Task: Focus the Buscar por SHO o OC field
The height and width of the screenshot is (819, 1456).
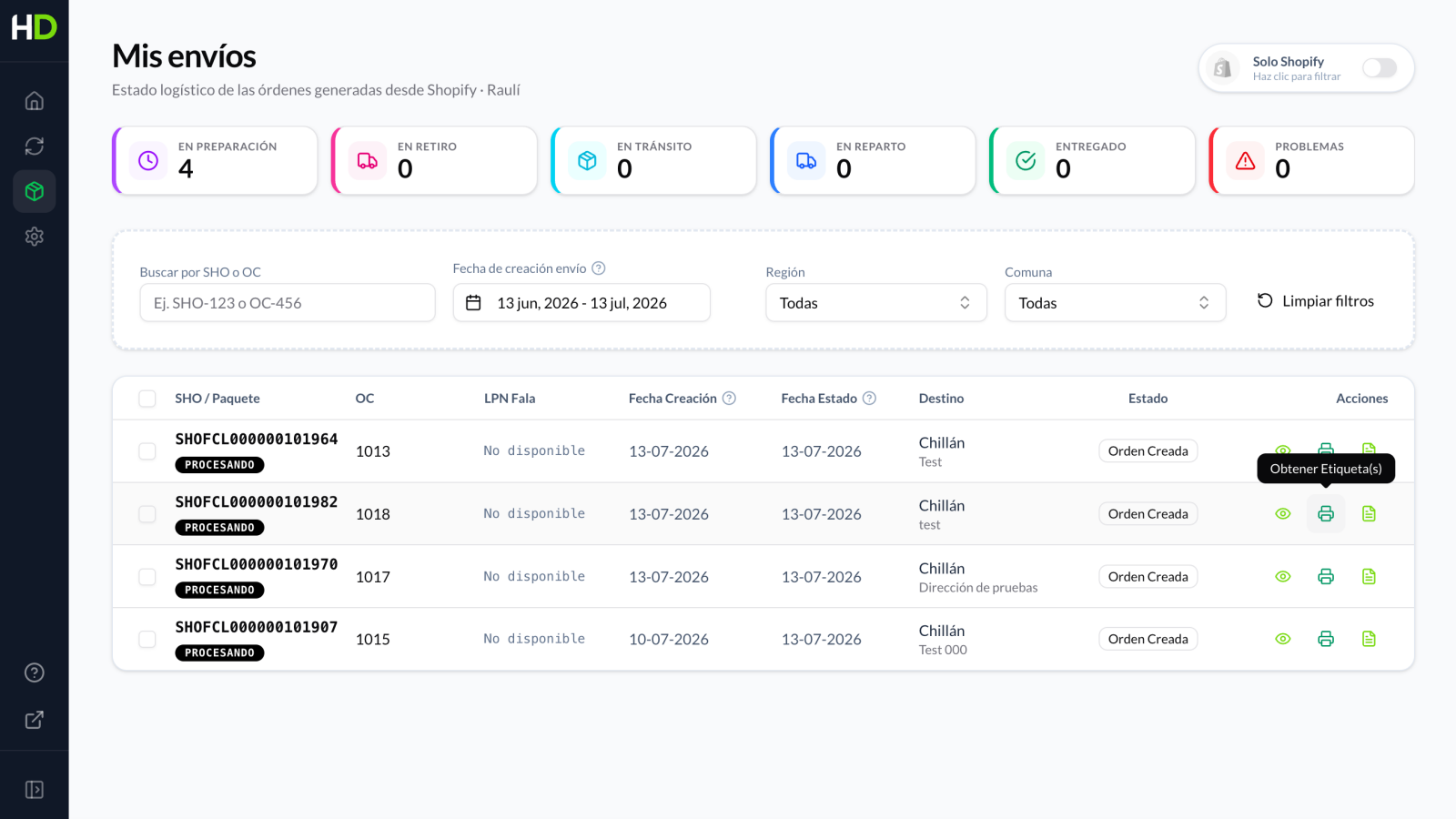Action: (x=288, y=303)
